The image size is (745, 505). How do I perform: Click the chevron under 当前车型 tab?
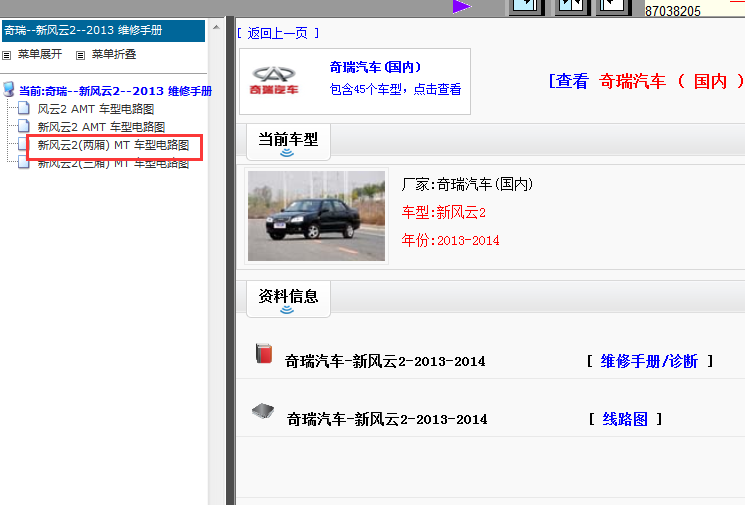[x=287, y=152]
